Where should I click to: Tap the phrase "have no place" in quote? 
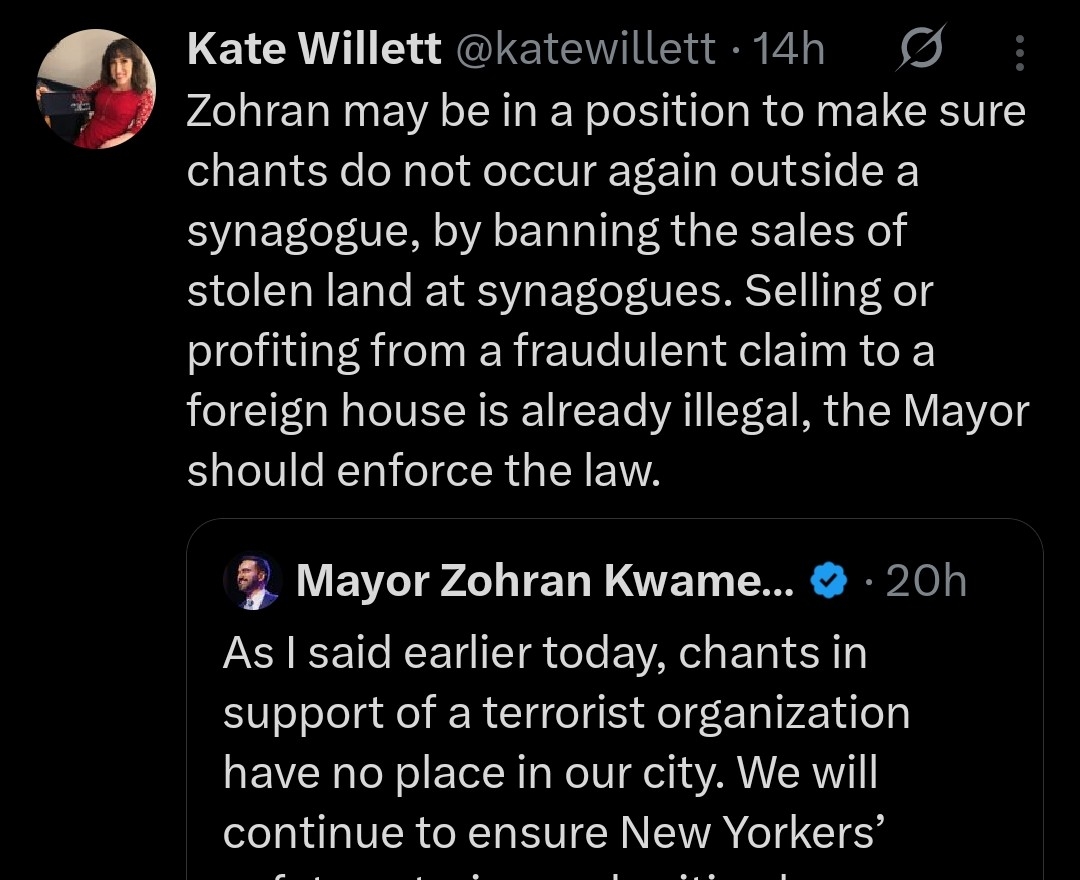[365, 773]
